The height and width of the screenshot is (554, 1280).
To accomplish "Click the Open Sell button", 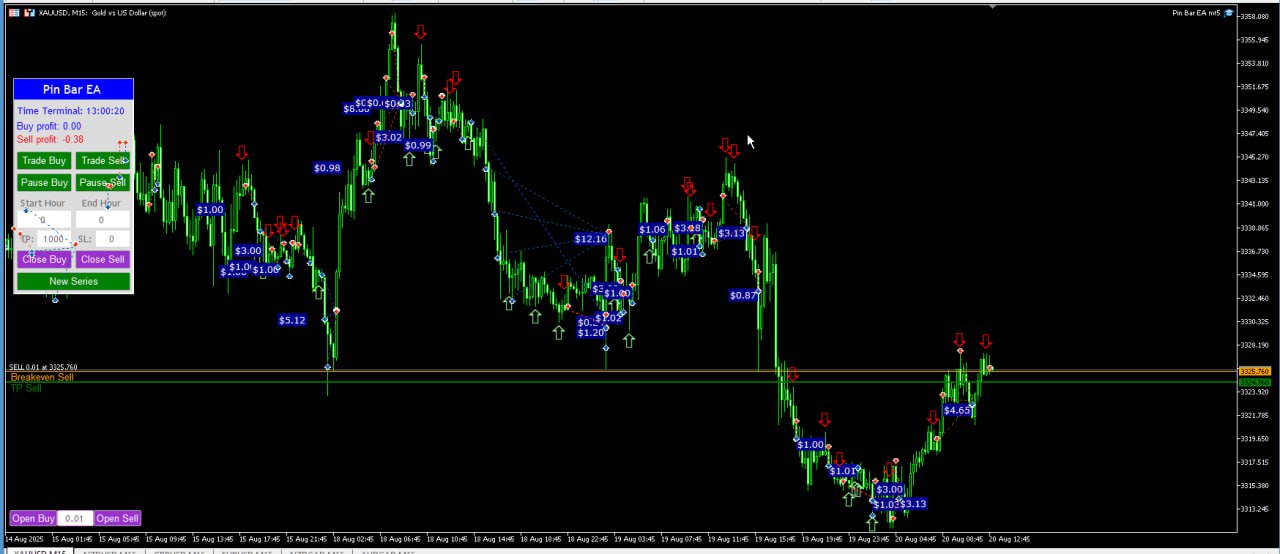I will (117, 518).
